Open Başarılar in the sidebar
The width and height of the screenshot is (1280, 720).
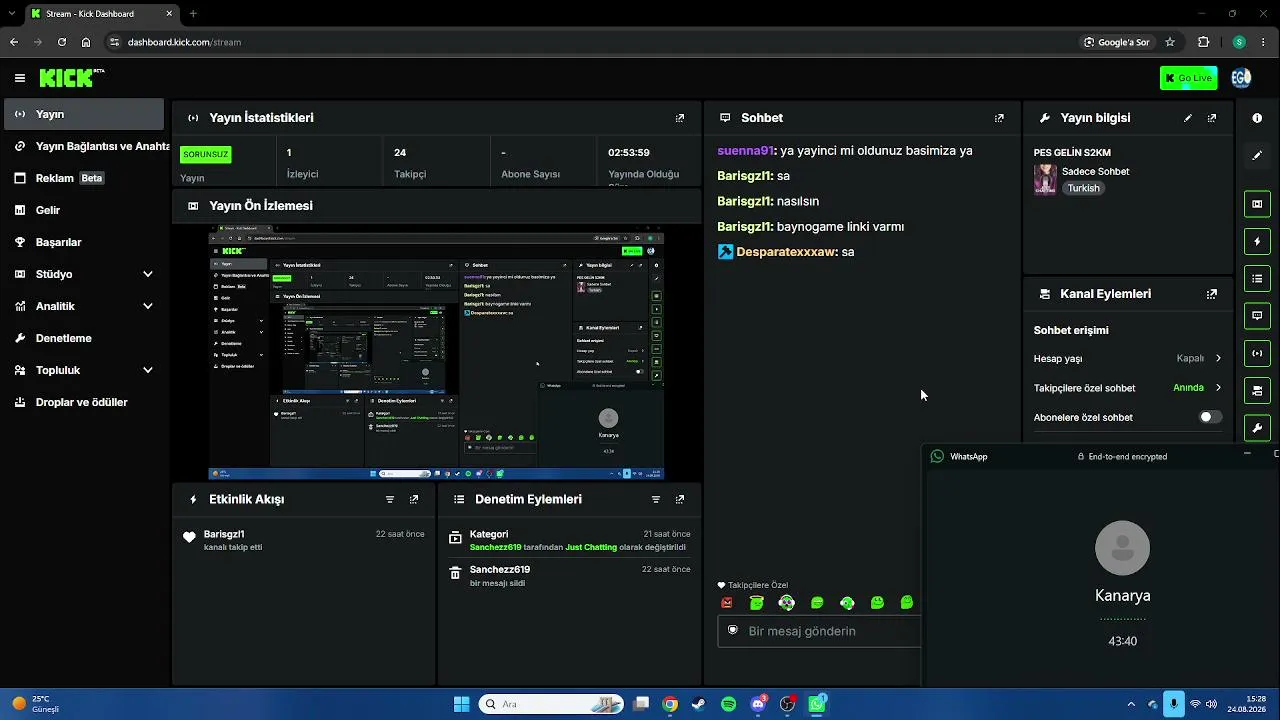click(84, 242)
